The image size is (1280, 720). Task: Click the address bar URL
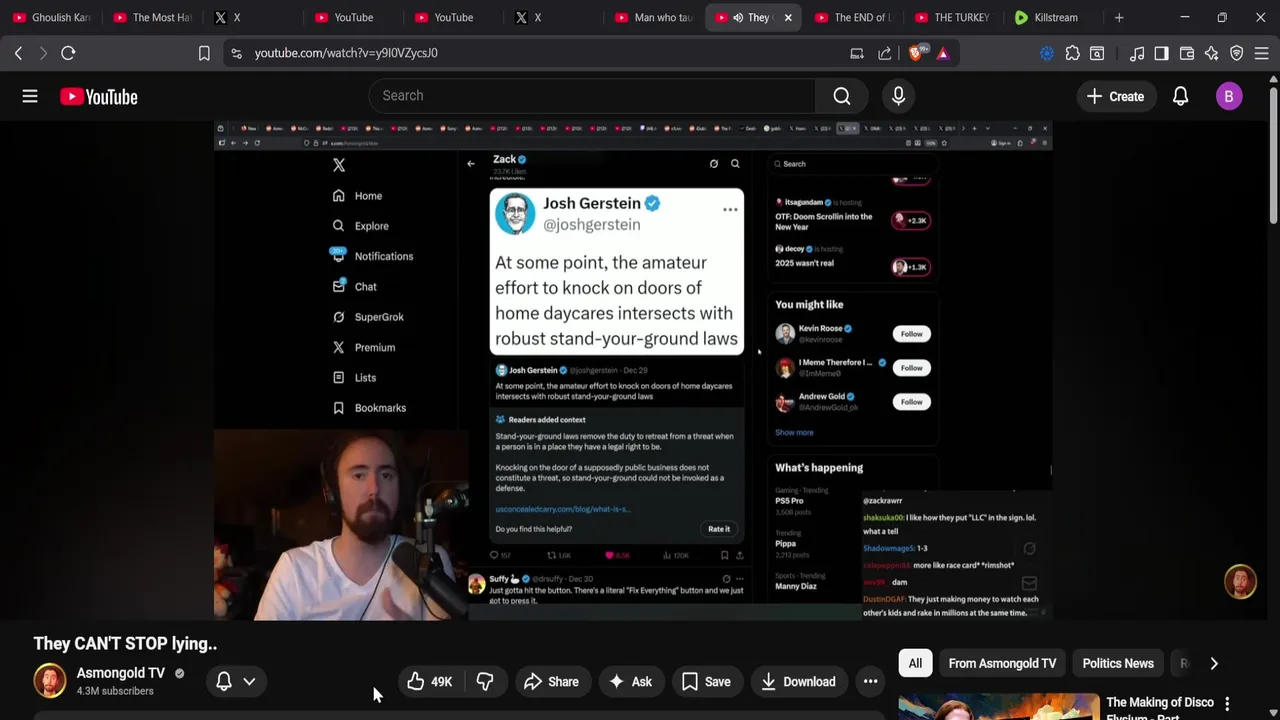click(346, 53)
